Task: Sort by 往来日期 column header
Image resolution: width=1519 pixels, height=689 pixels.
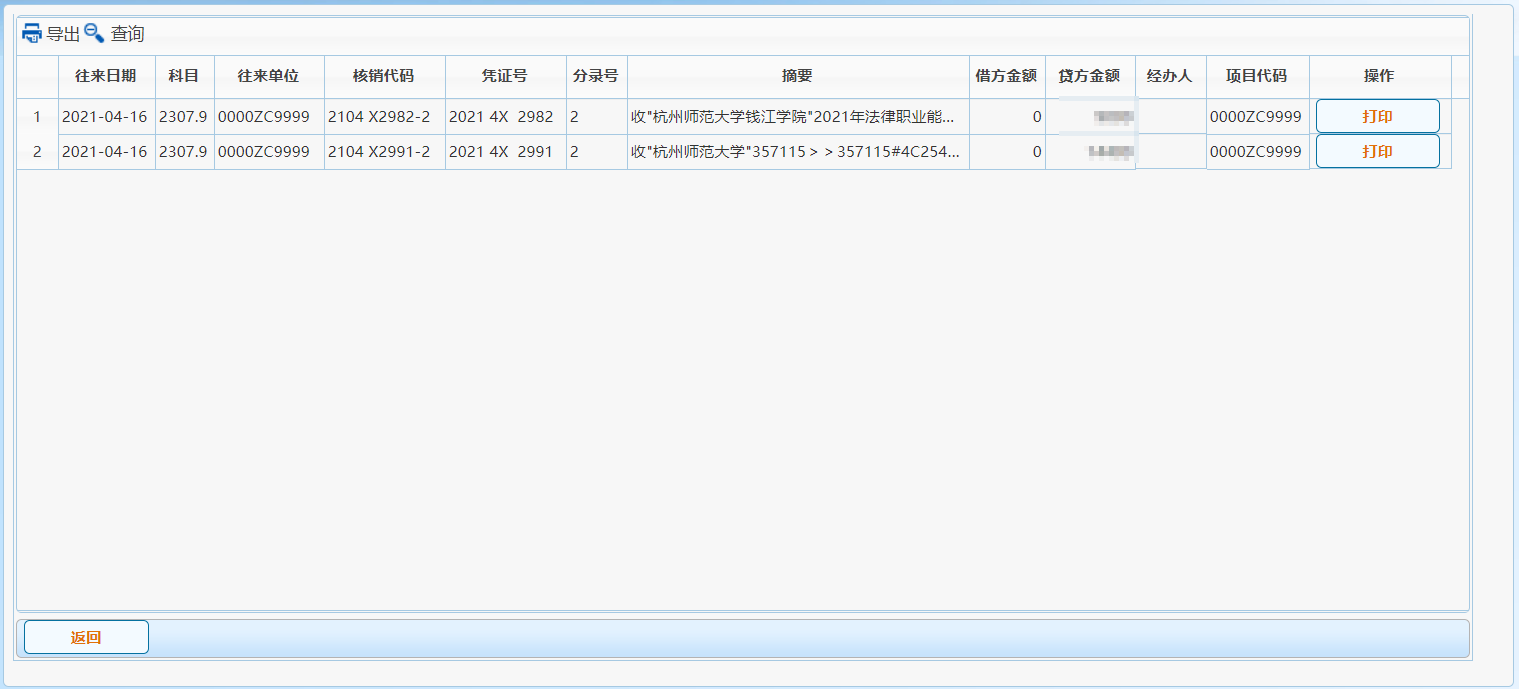Action: point(106,76)
